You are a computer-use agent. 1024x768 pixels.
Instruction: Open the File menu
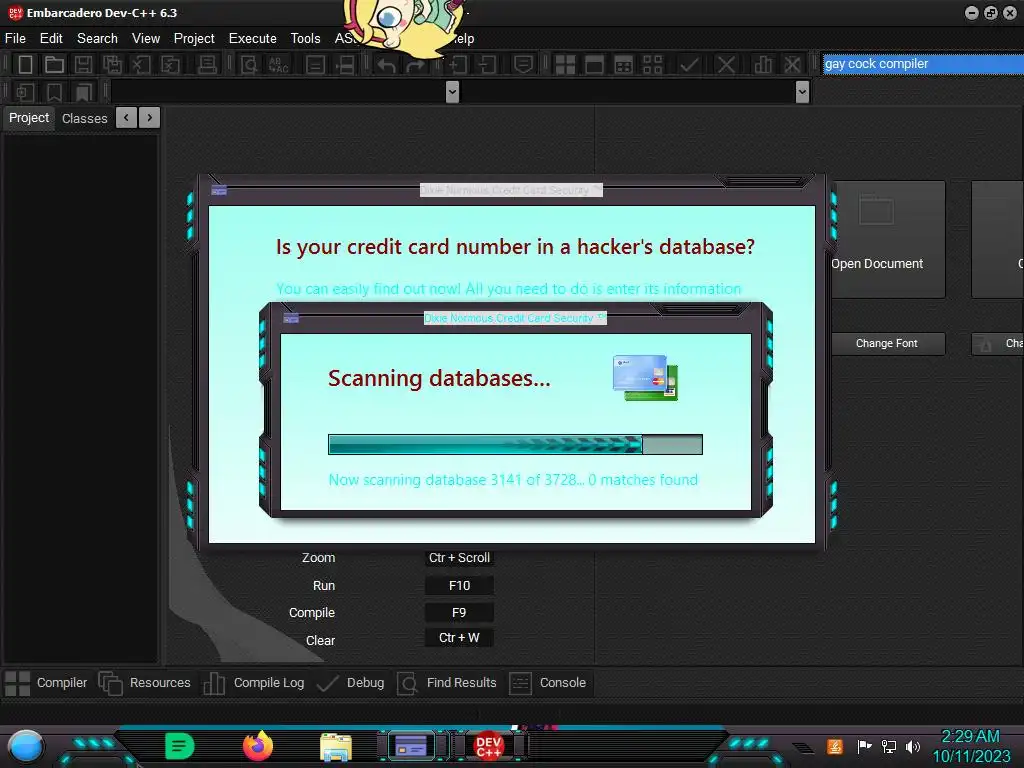[x=15, y=39]
